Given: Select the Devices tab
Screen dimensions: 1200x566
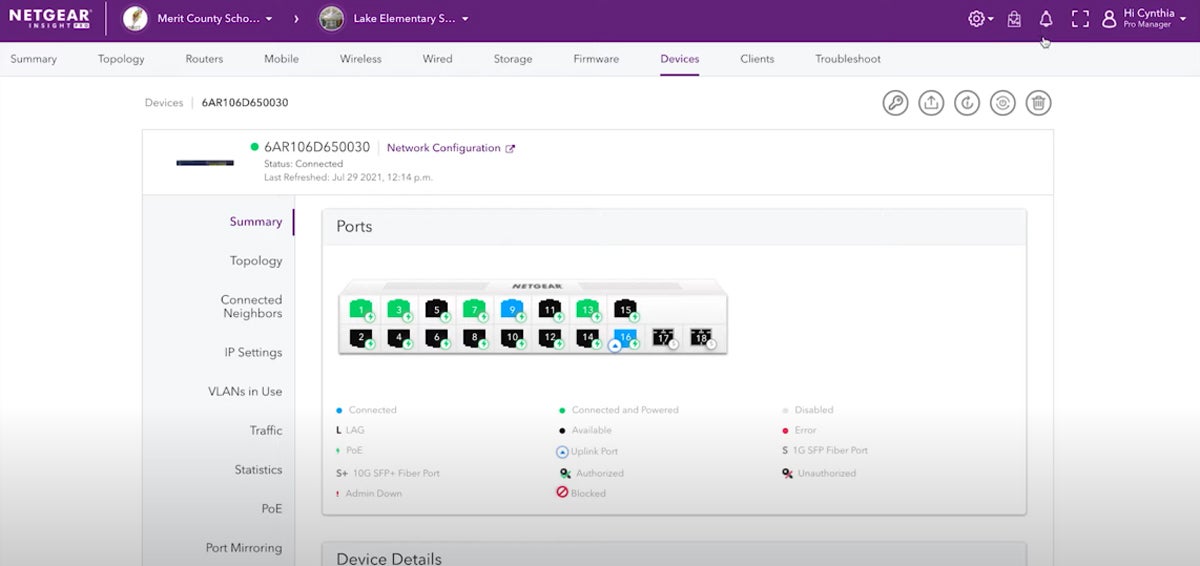Looking at the screenshot, I should coord(680,59).
